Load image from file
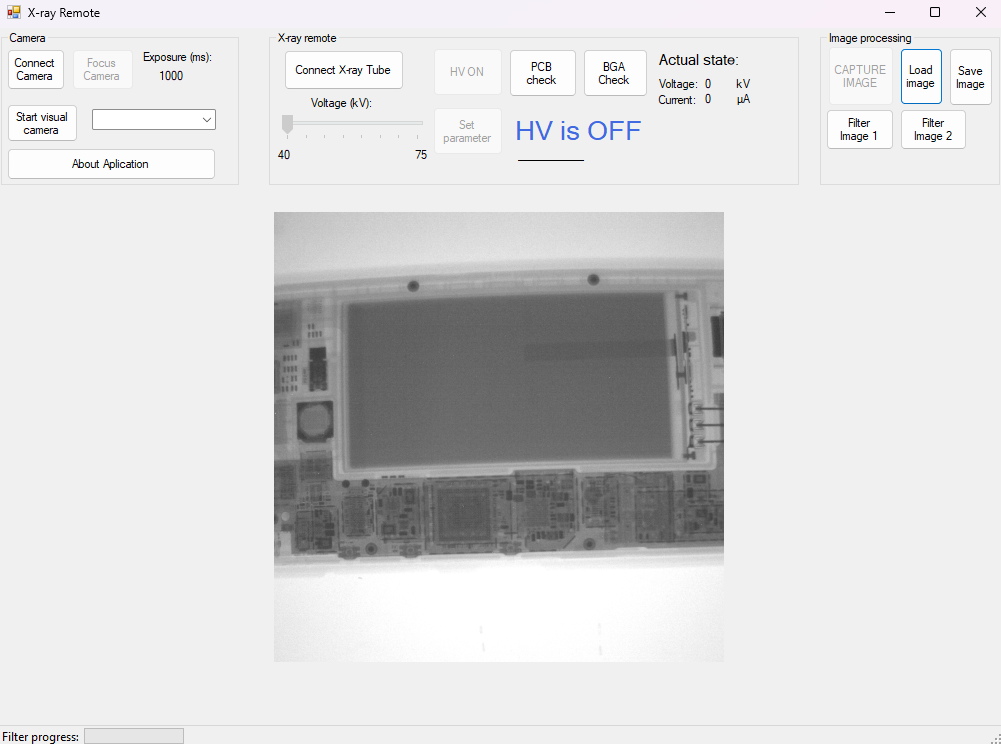Image resolution: width=1001 pixels, height=744 pixels. (x=921, y=77)
